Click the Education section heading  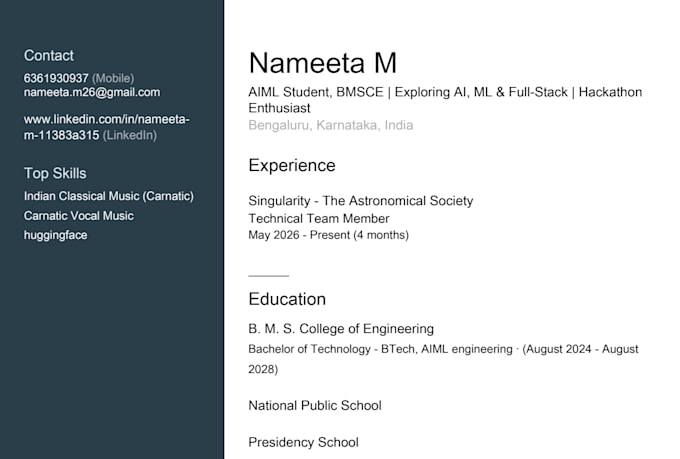pyautogui.click(x=287, y=299)
